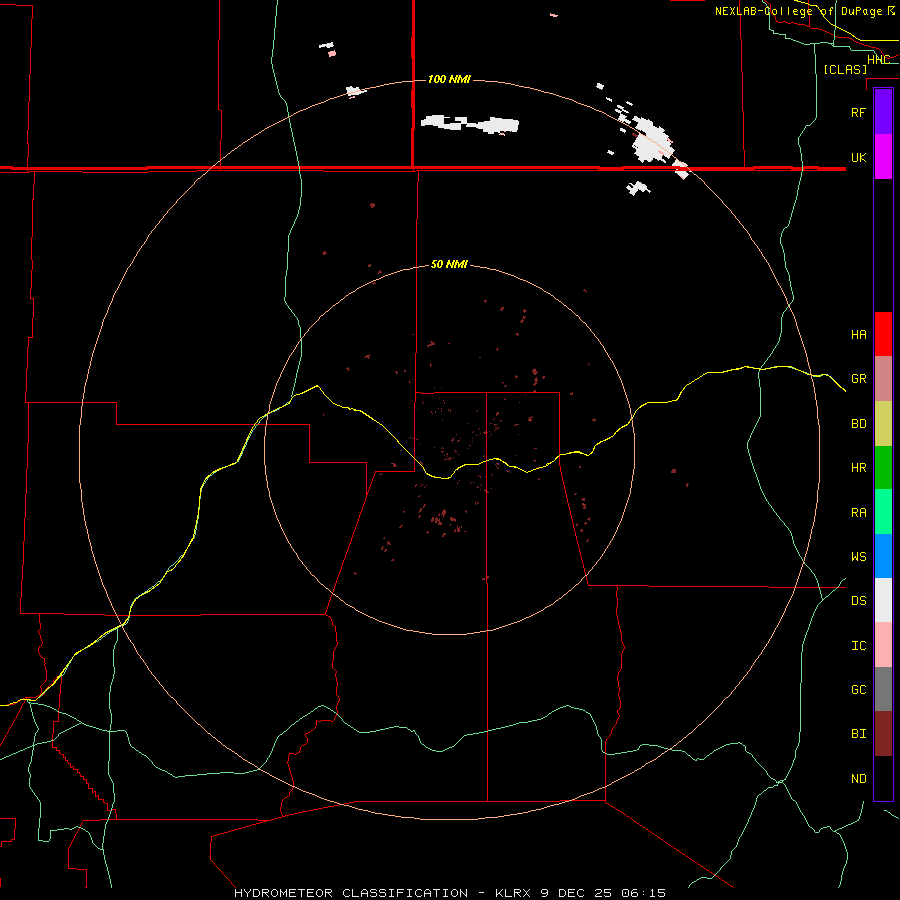Click the "BD" legend label
The height and width of the screenshot is (900, 900).
pos(858,424)
